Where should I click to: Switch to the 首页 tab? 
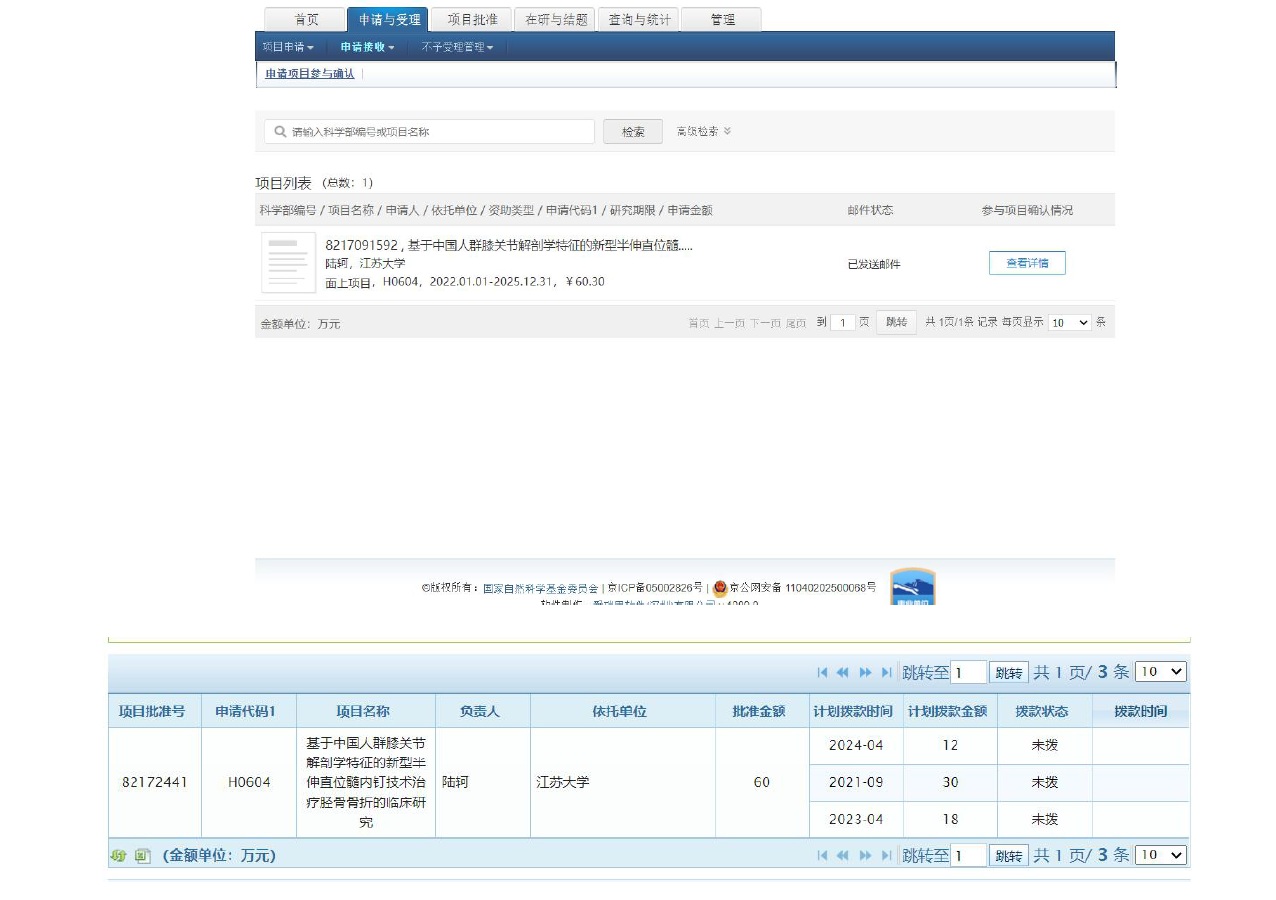[305, 20]
